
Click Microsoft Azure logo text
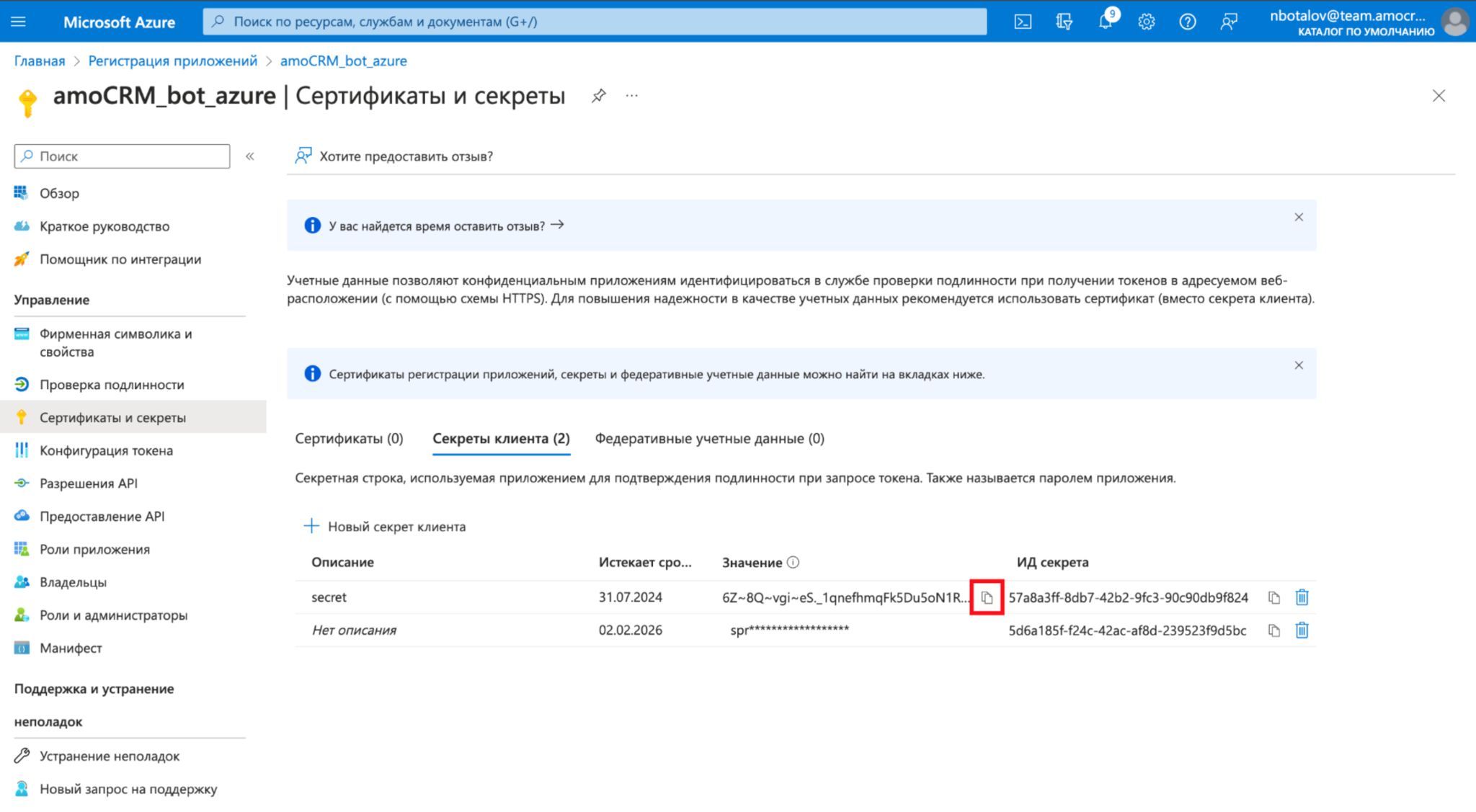[119, 22]
